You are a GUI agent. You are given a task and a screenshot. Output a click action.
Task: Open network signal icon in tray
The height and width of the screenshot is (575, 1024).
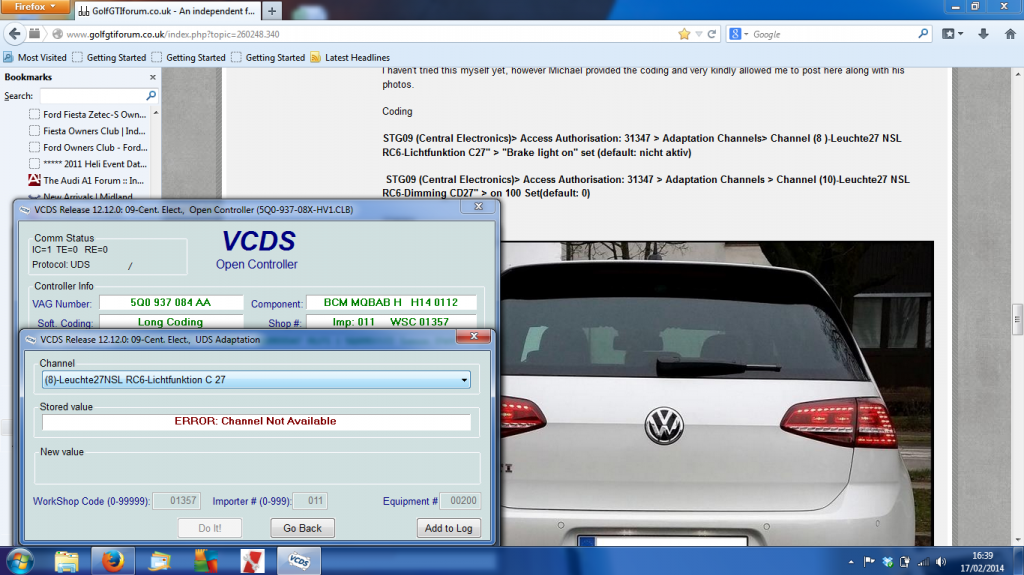pos(923,561)
